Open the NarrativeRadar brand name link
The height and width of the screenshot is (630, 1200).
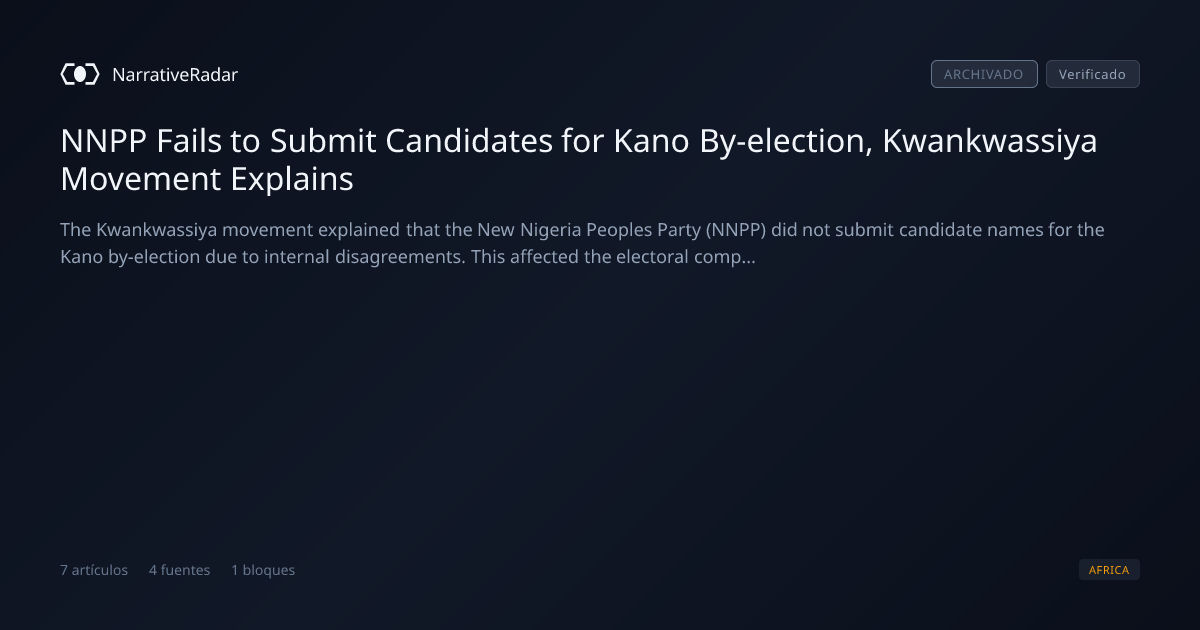click(175, 74)
